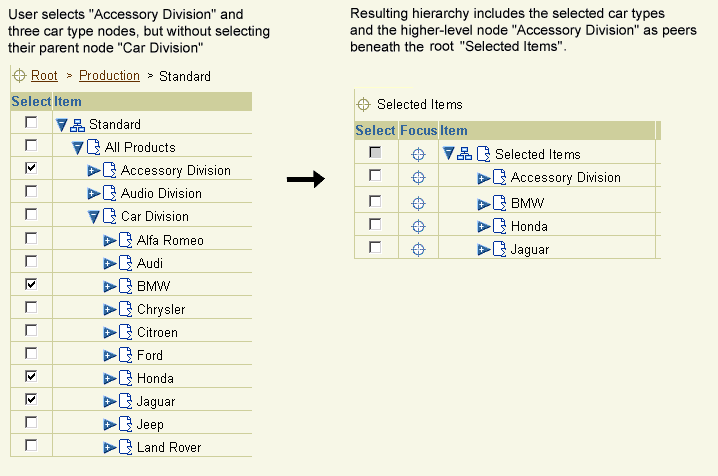Click the focus icon in Selected Items header
Image resolution: width=718 pixels, height=476 pixels.
point(363,105)
